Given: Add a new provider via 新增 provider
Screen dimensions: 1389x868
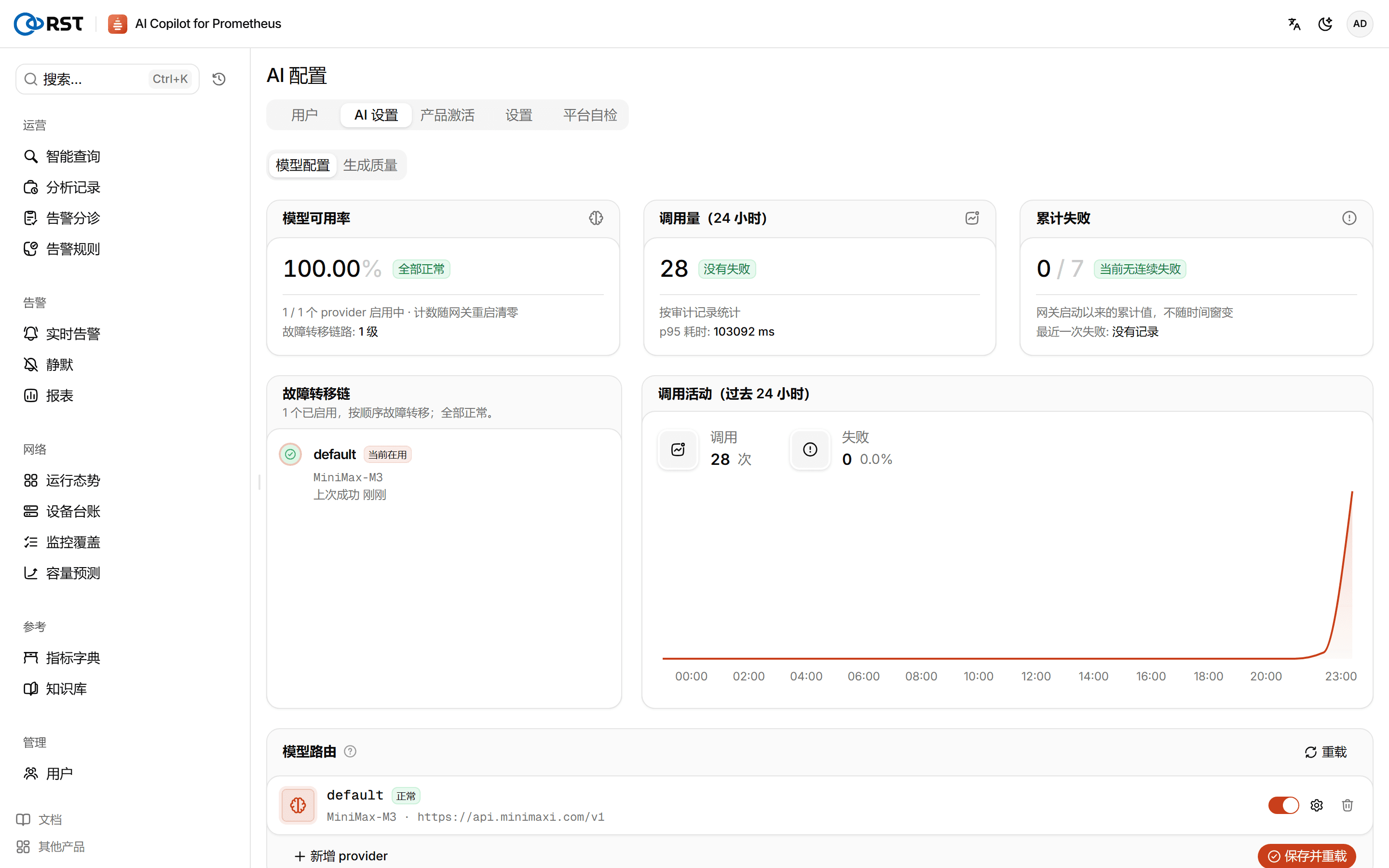Looking at the screenshot, I should [x=341, y=856].
